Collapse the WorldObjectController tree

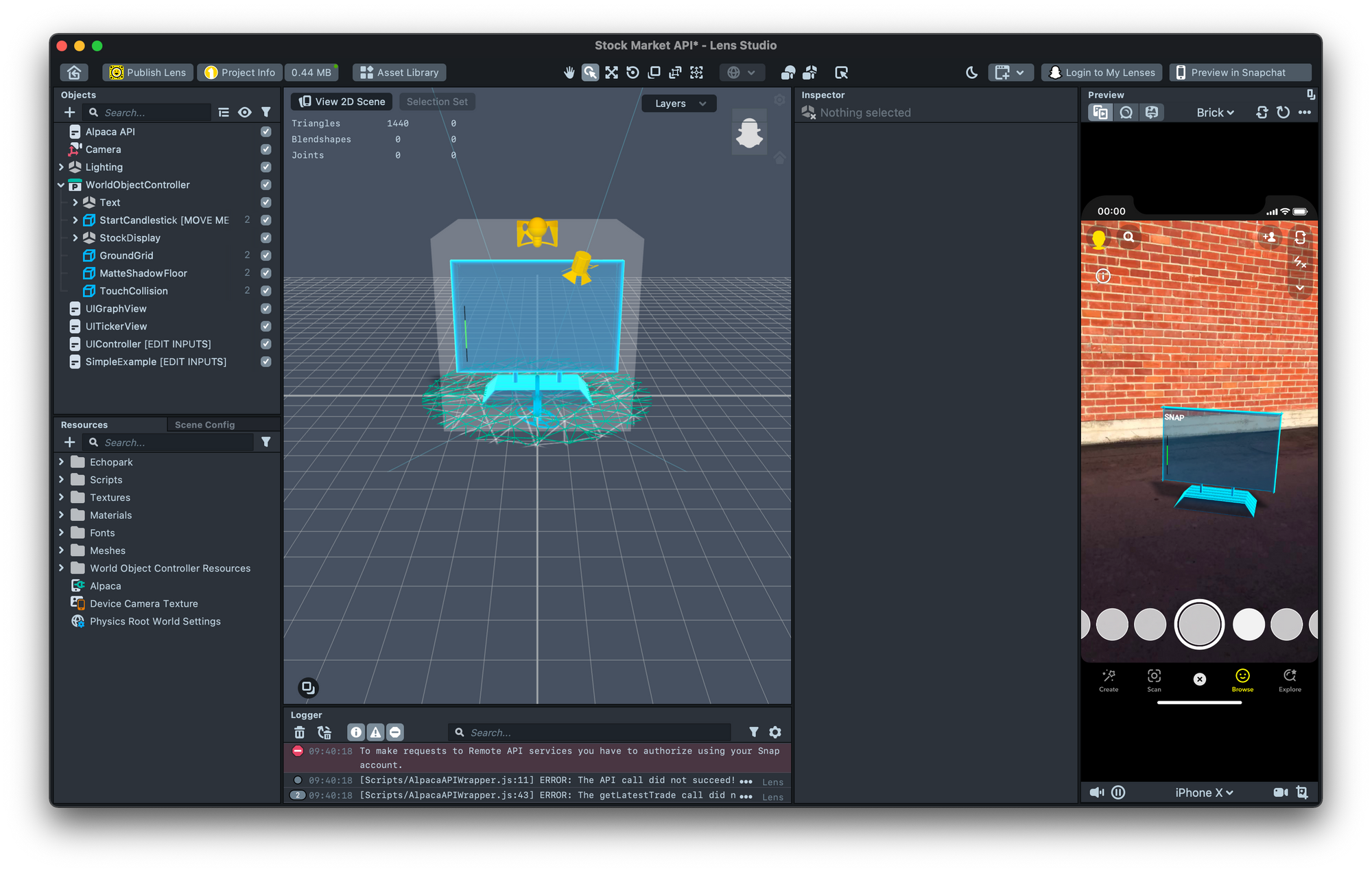(x=61, y=185)
